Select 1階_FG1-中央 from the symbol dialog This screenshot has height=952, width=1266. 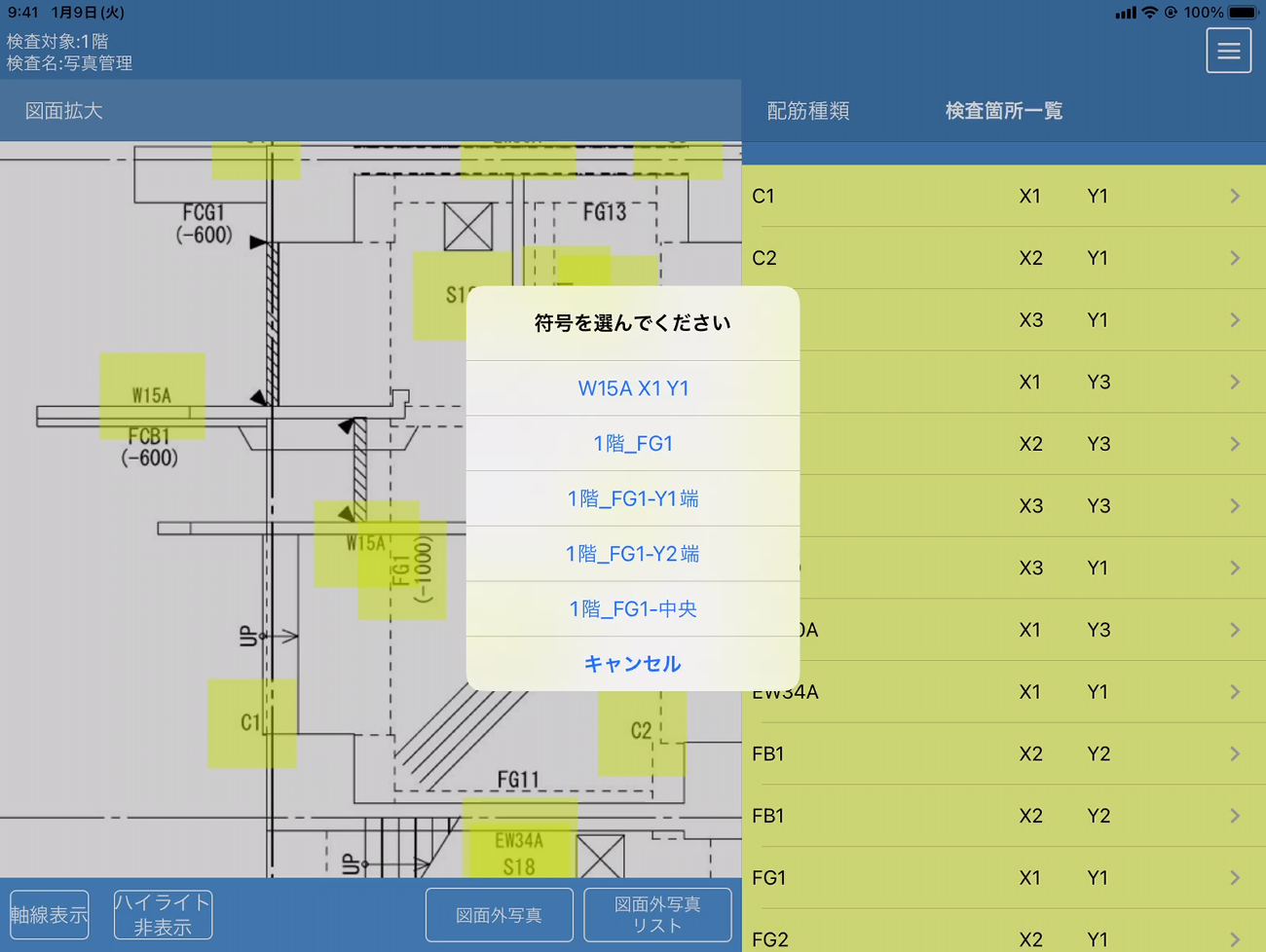click(632, 608)
